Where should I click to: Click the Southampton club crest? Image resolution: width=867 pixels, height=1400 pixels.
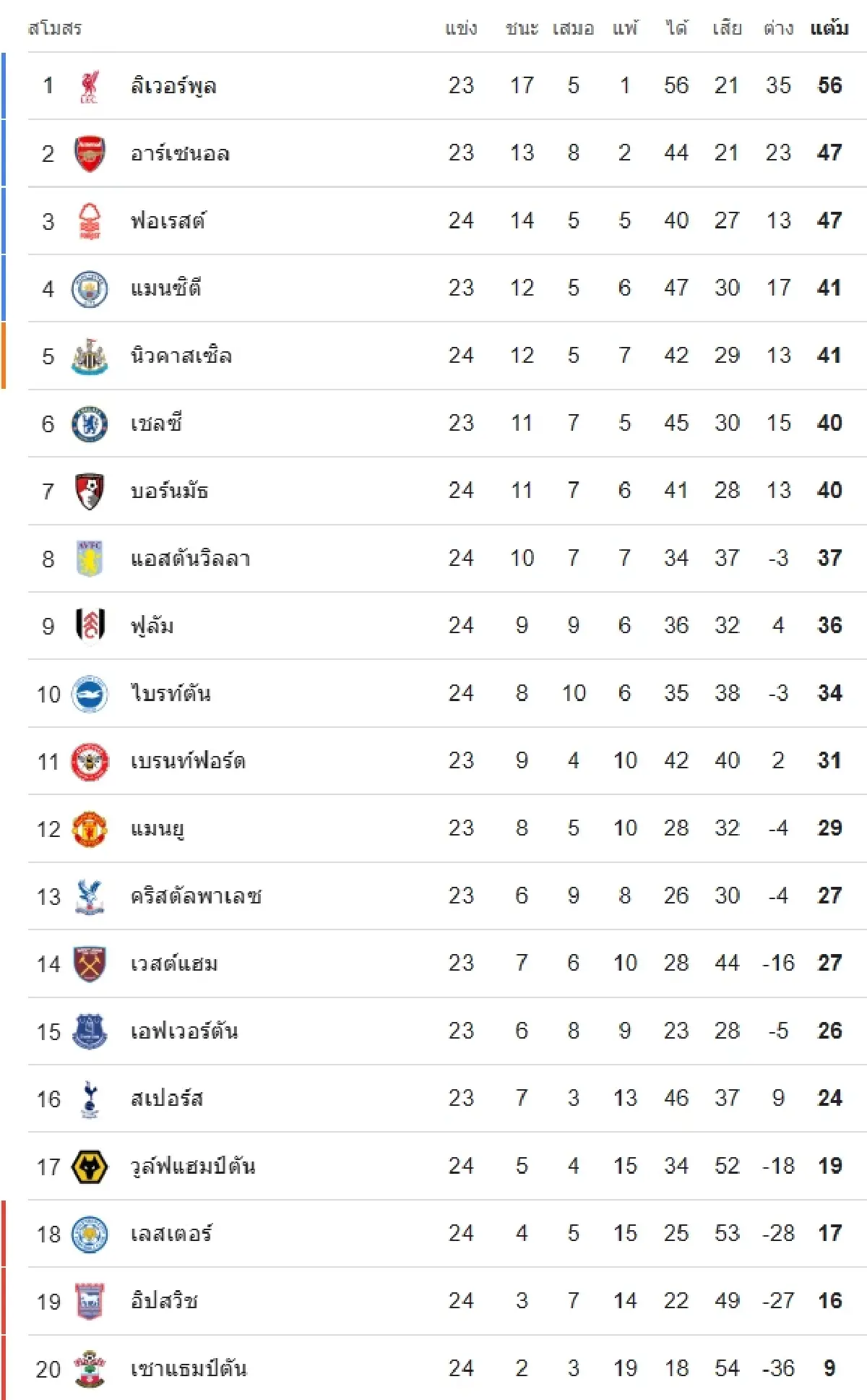click(x=90, y=1369)
